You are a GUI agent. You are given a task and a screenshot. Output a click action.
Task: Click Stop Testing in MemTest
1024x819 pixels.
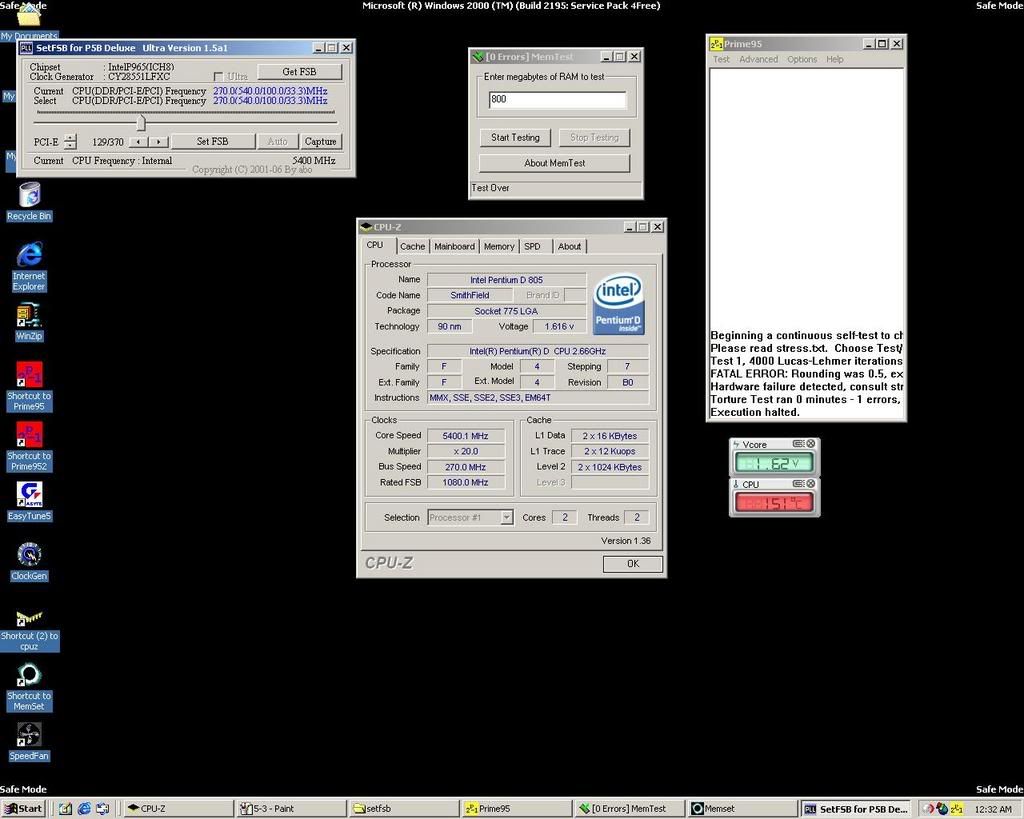pos(594,138)
